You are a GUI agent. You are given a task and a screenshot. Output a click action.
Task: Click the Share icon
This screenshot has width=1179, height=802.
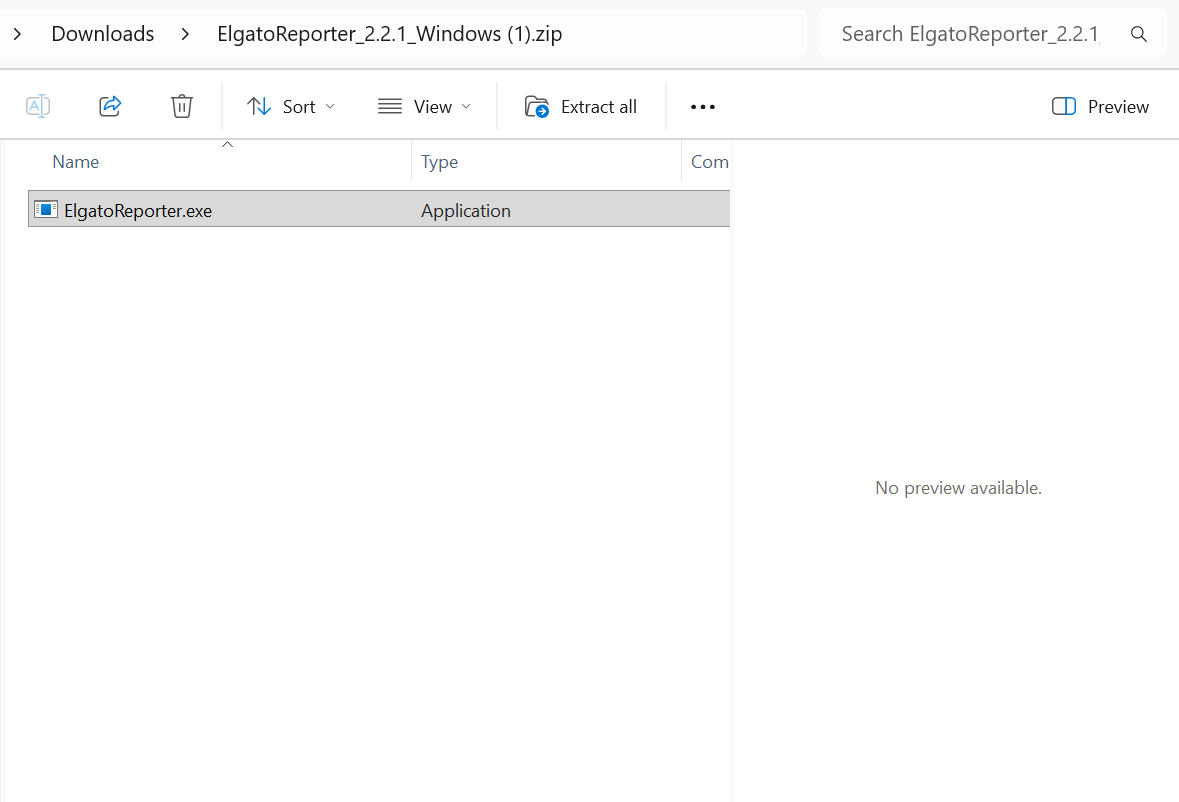click(x=109, y=105)
